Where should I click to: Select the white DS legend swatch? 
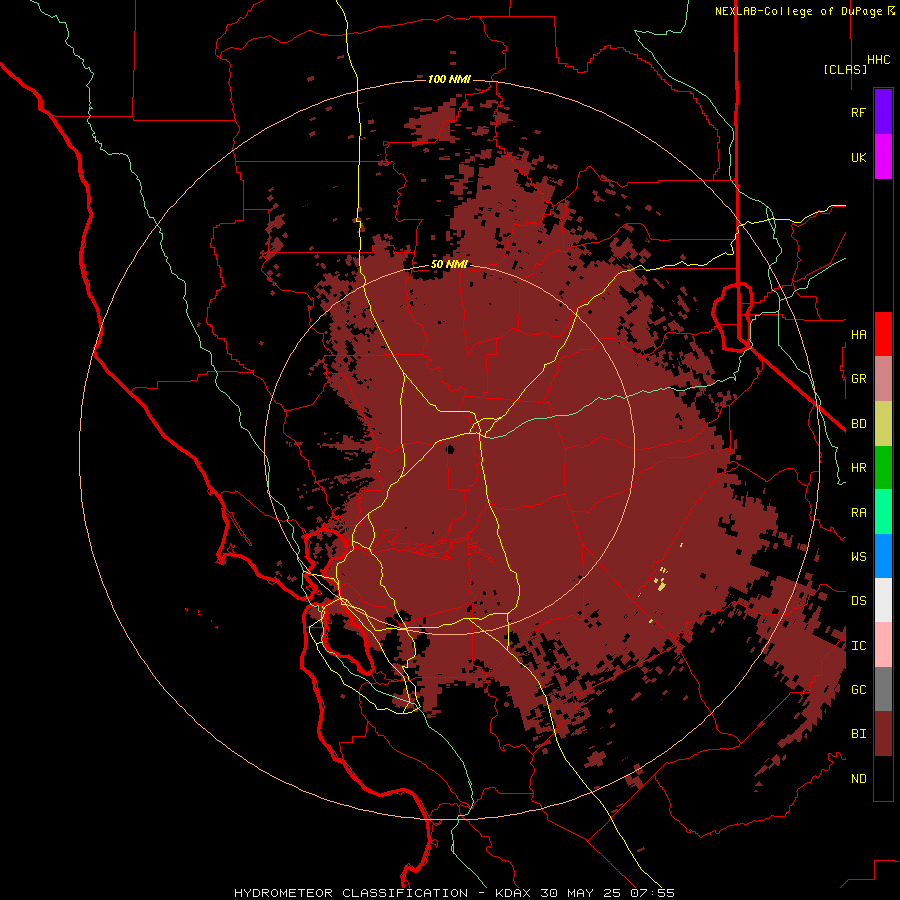[883, 600]
